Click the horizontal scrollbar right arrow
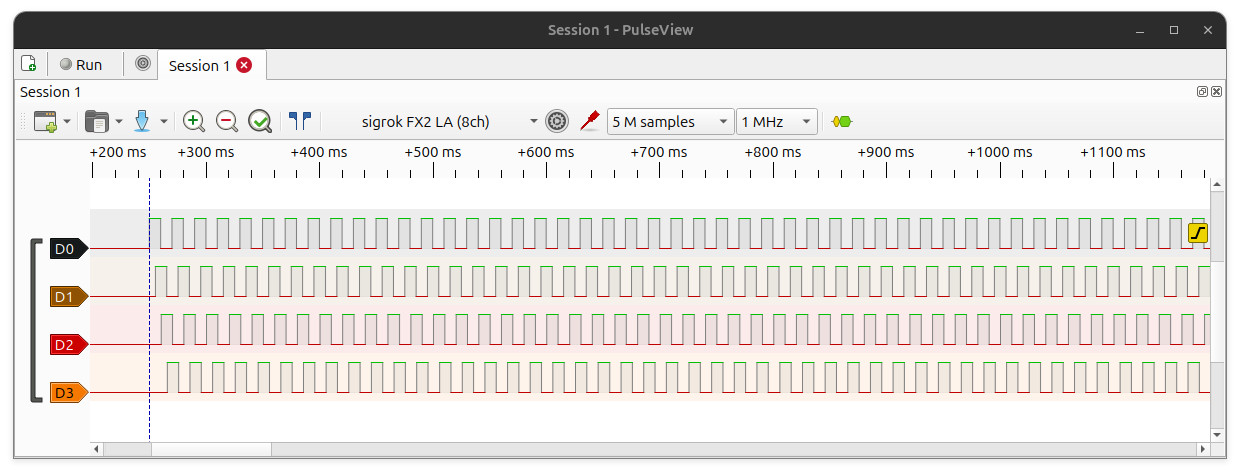The height and width of the screenshot is (475, 1240). point(1203,451)
